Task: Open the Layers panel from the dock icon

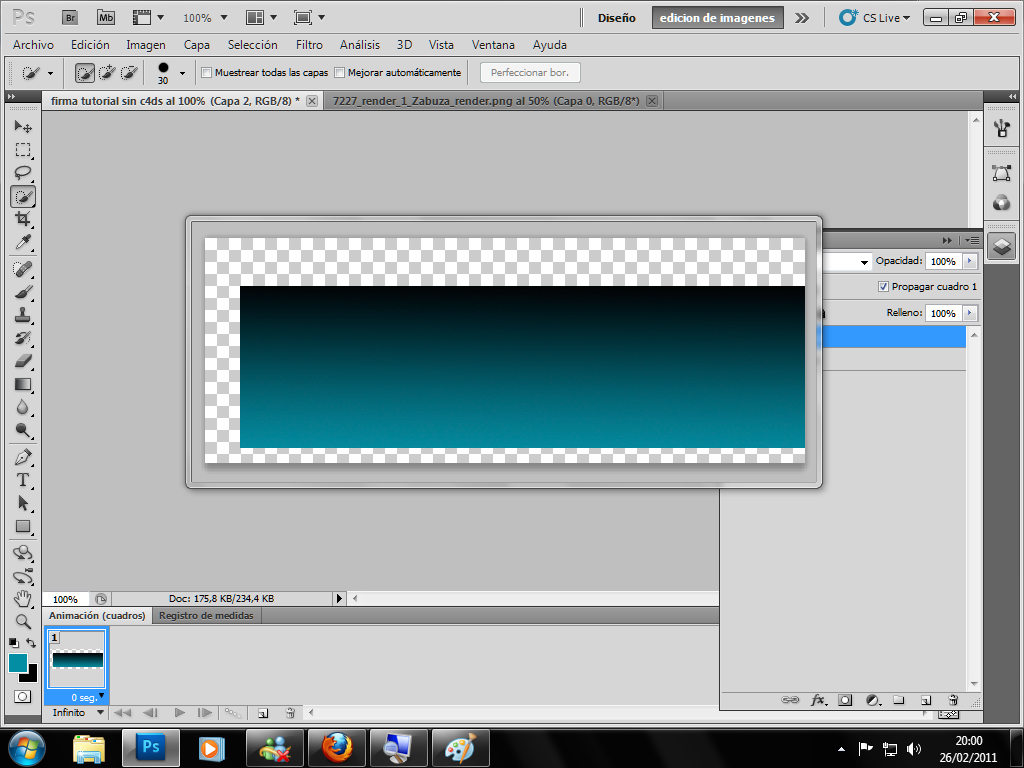Action: click(x=1001, y=247)
